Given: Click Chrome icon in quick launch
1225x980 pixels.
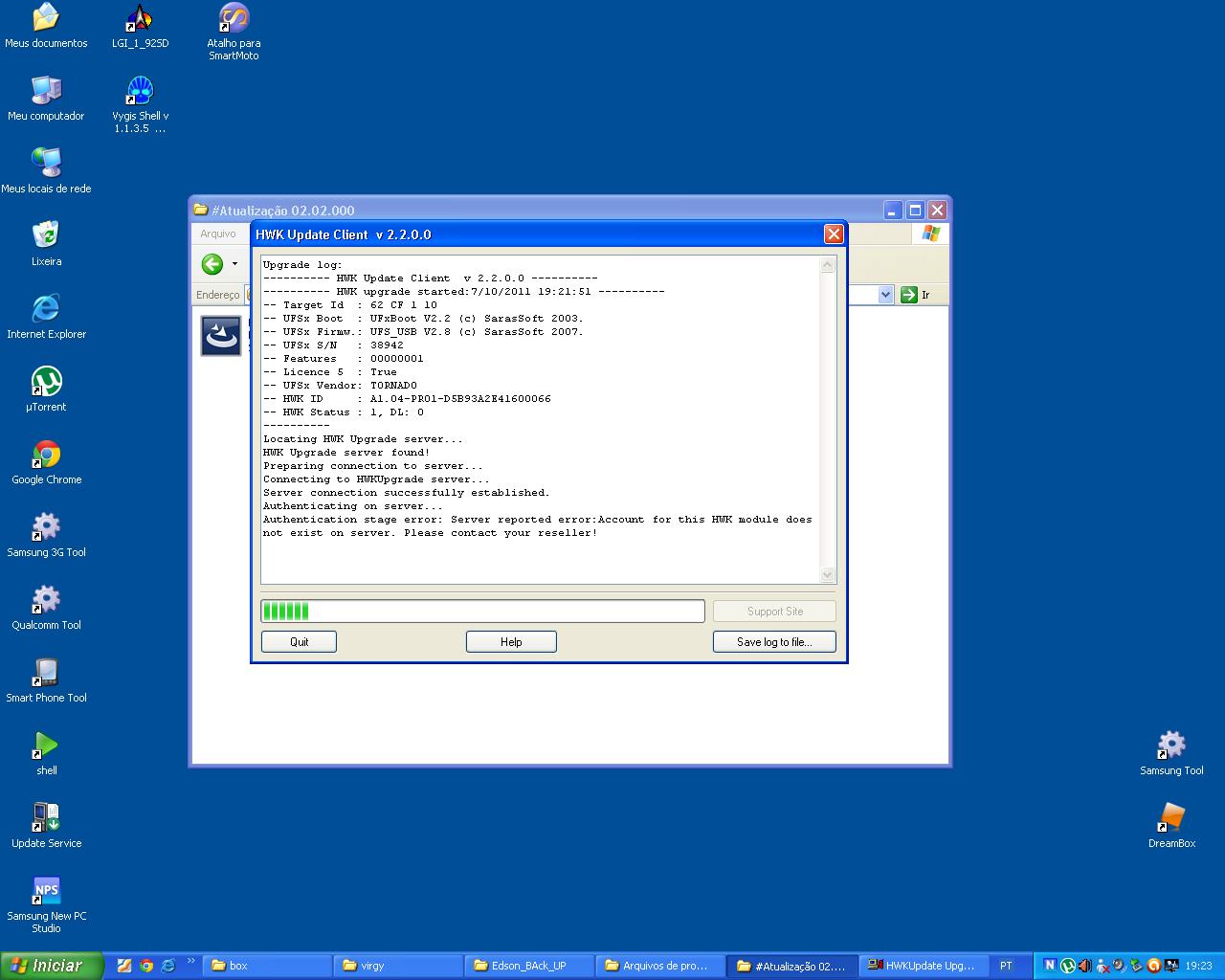Looking at the screenshot, I should [x=146, y=966].
